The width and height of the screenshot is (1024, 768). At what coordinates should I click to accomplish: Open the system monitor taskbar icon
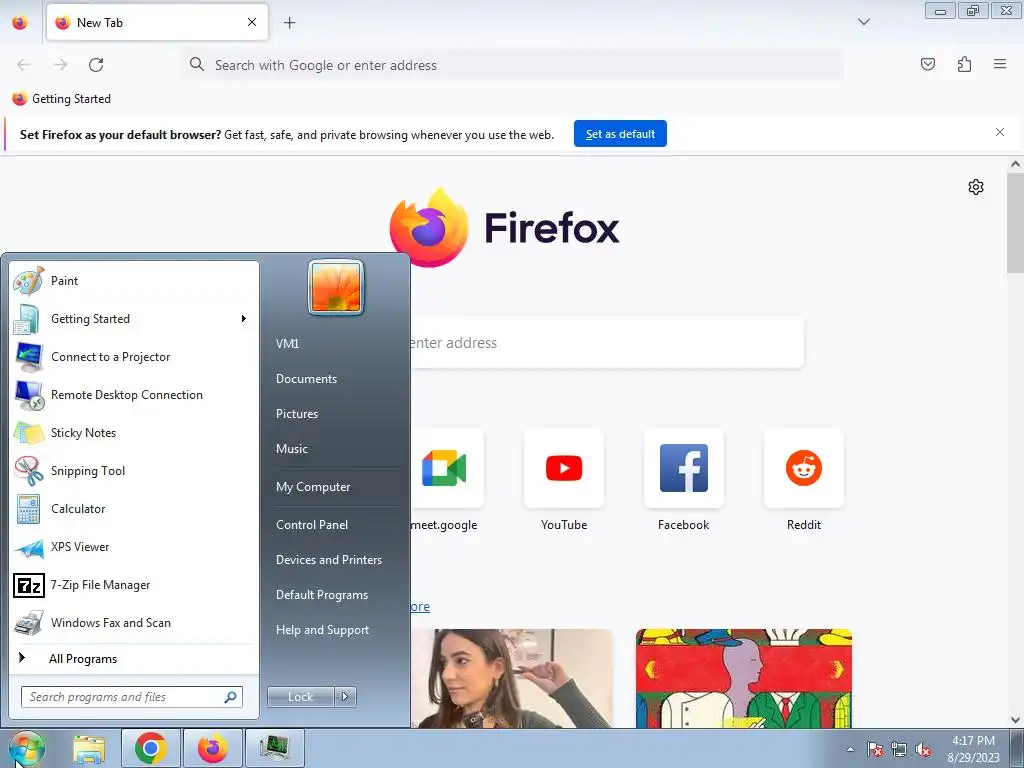tap(274, 748)
